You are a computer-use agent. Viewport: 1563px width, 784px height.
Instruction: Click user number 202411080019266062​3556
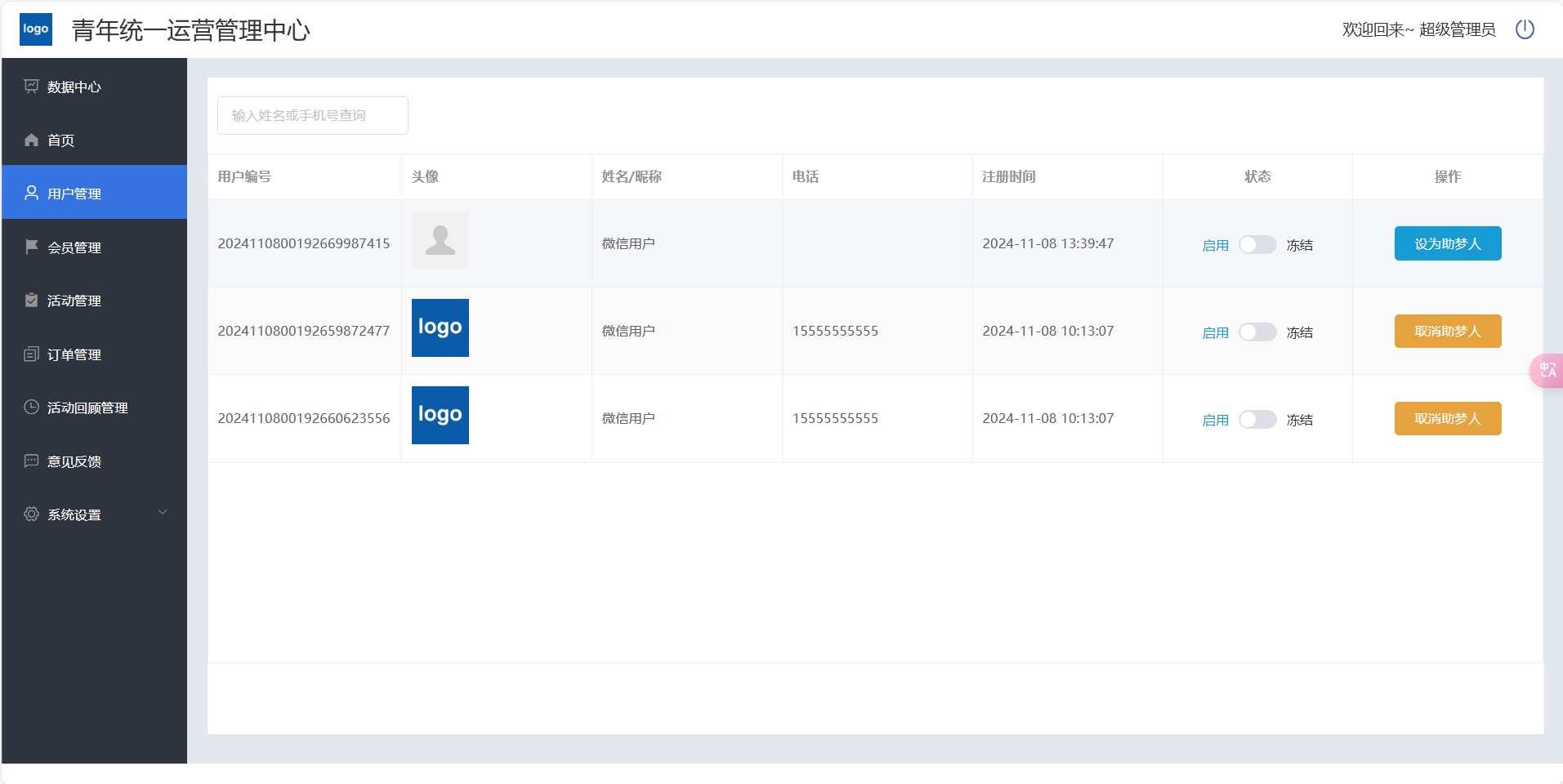(x=304, y=418)
